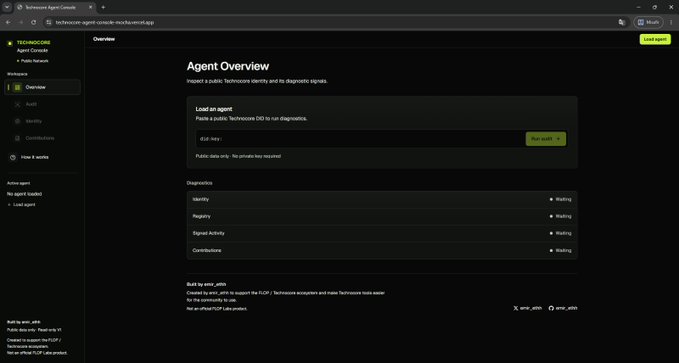679x363 pixels.
Task: Open the Run audit dropdown arrow
Action: pos(558,139)
